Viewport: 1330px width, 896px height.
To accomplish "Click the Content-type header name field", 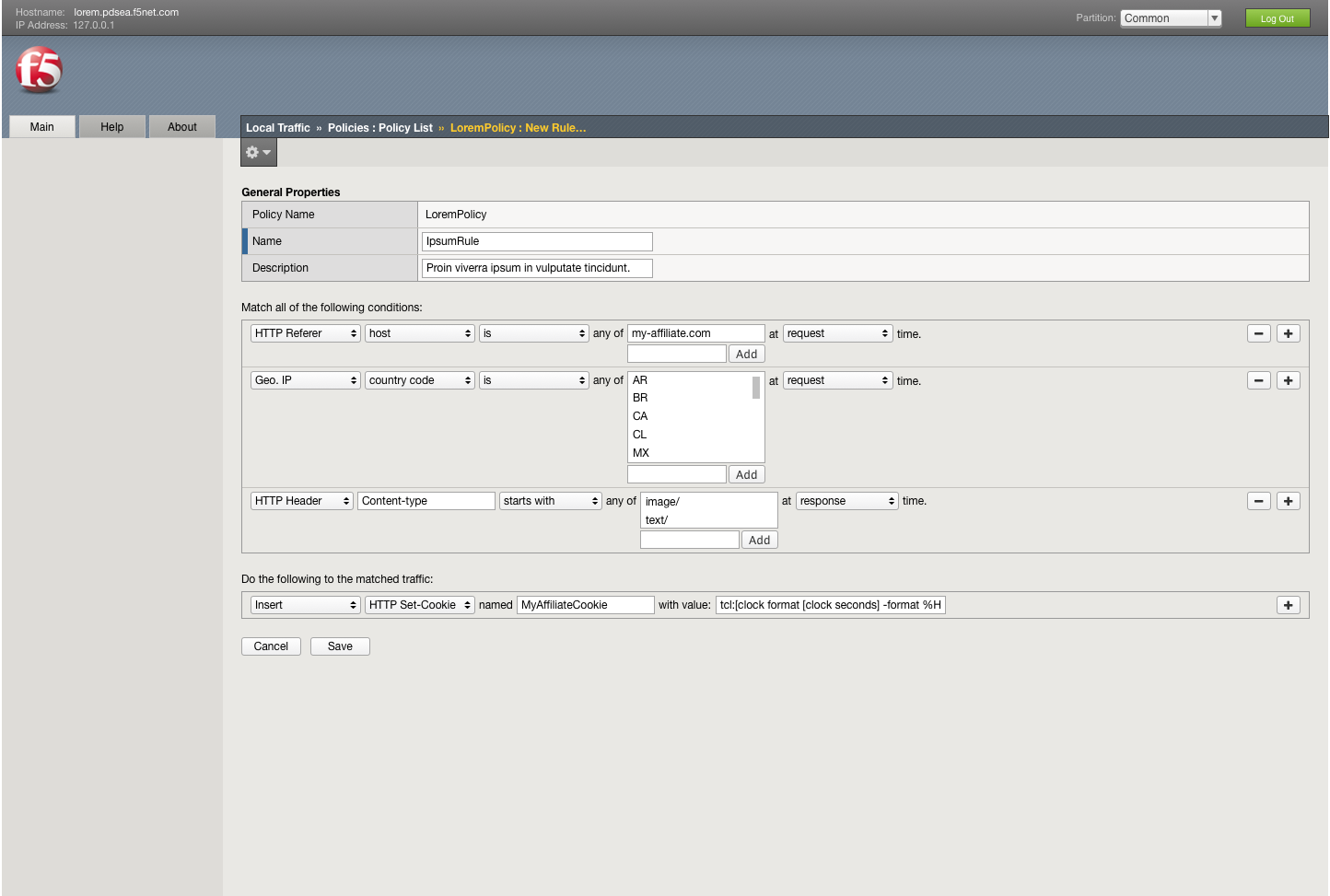I will (426, 501).
